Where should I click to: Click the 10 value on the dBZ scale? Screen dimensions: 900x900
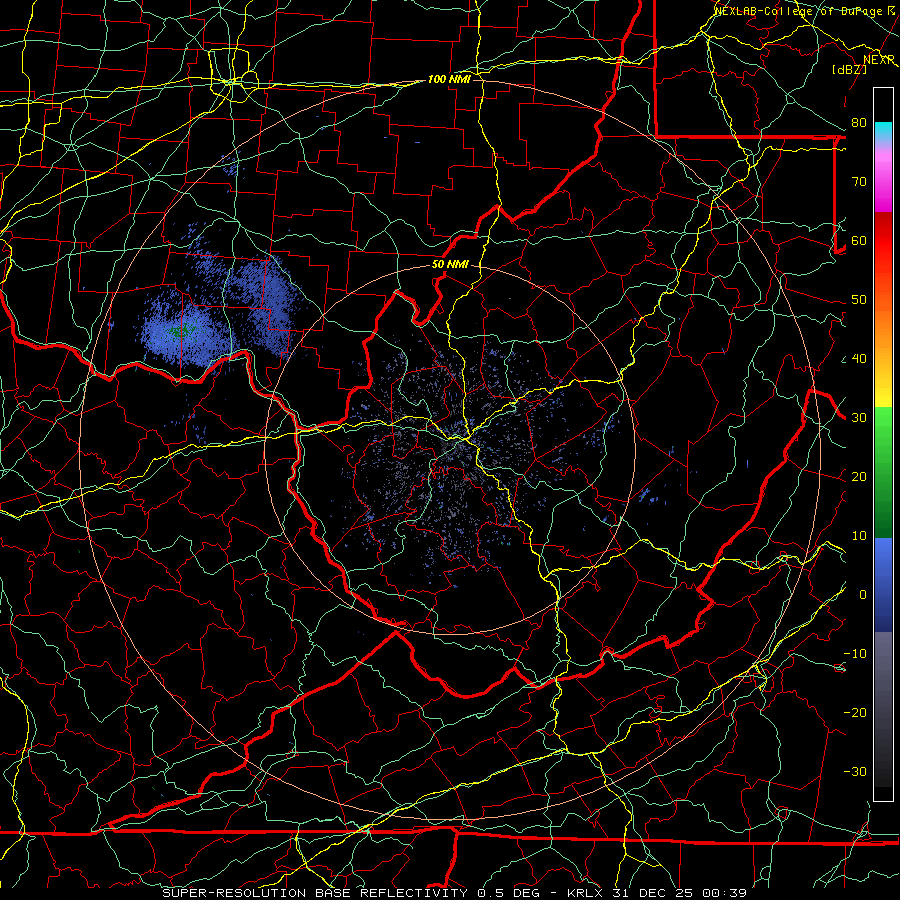pos(859,536)
